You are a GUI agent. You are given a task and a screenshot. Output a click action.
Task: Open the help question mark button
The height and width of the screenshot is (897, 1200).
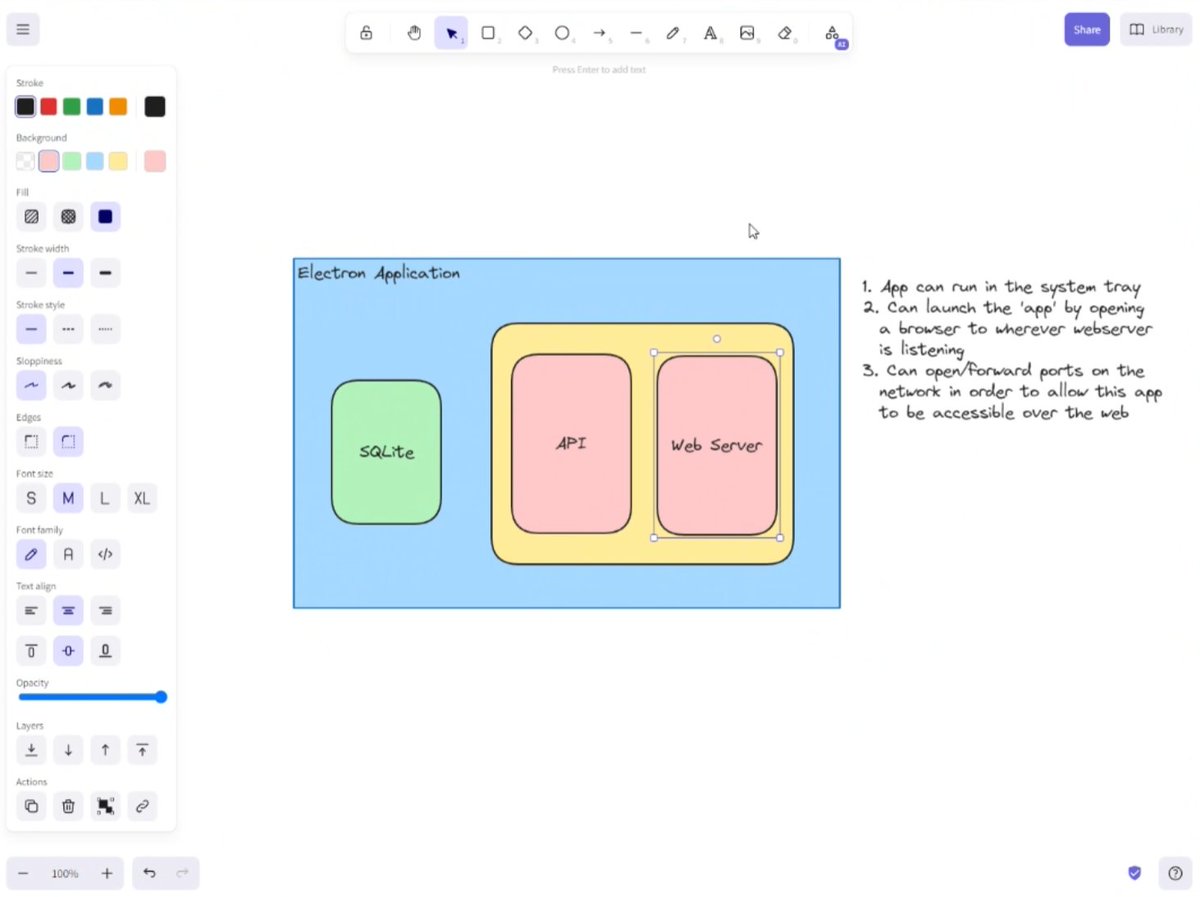click(1176, 873)
